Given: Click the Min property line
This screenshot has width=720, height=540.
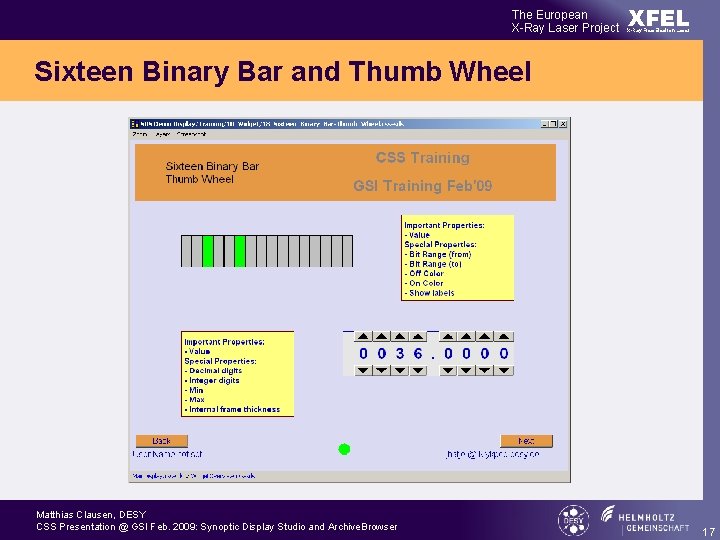Looking at the screenshot, I should click(x=194, y=390).
